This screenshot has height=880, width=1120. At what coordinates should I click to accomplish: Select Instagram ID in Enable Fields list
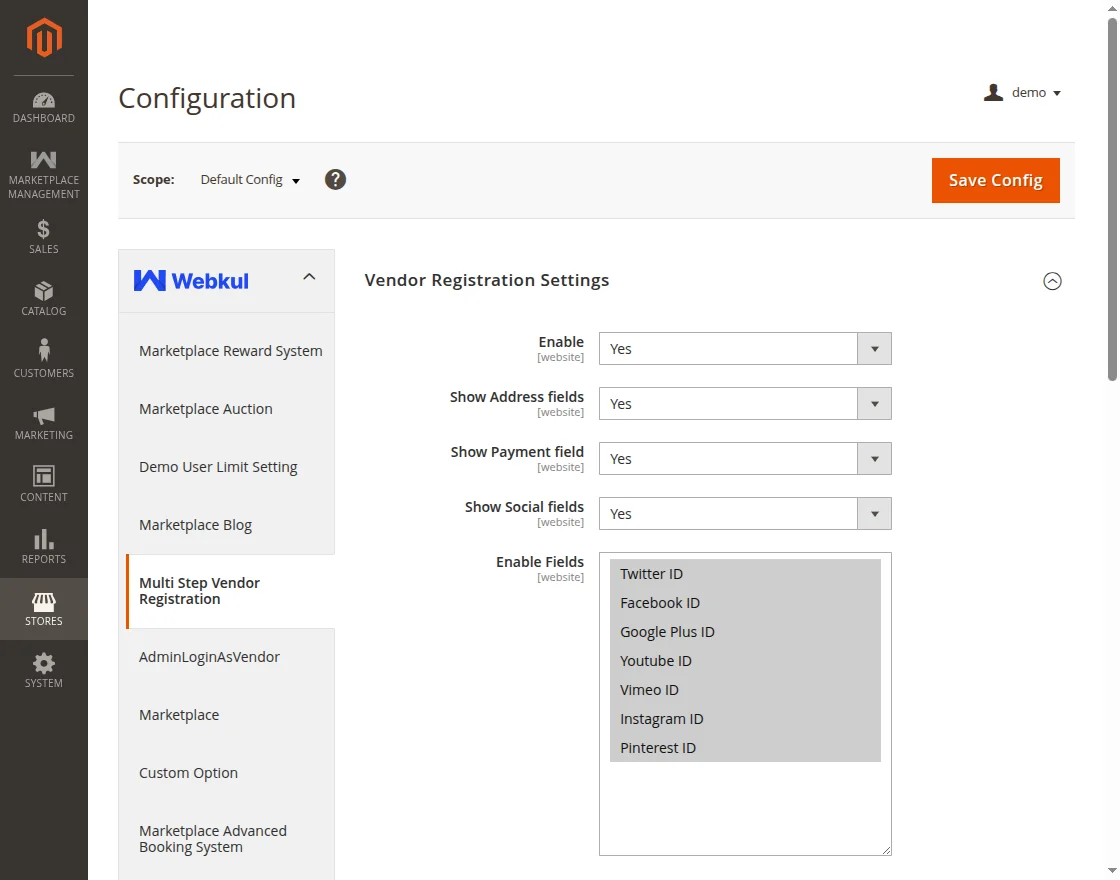point(662,719)
